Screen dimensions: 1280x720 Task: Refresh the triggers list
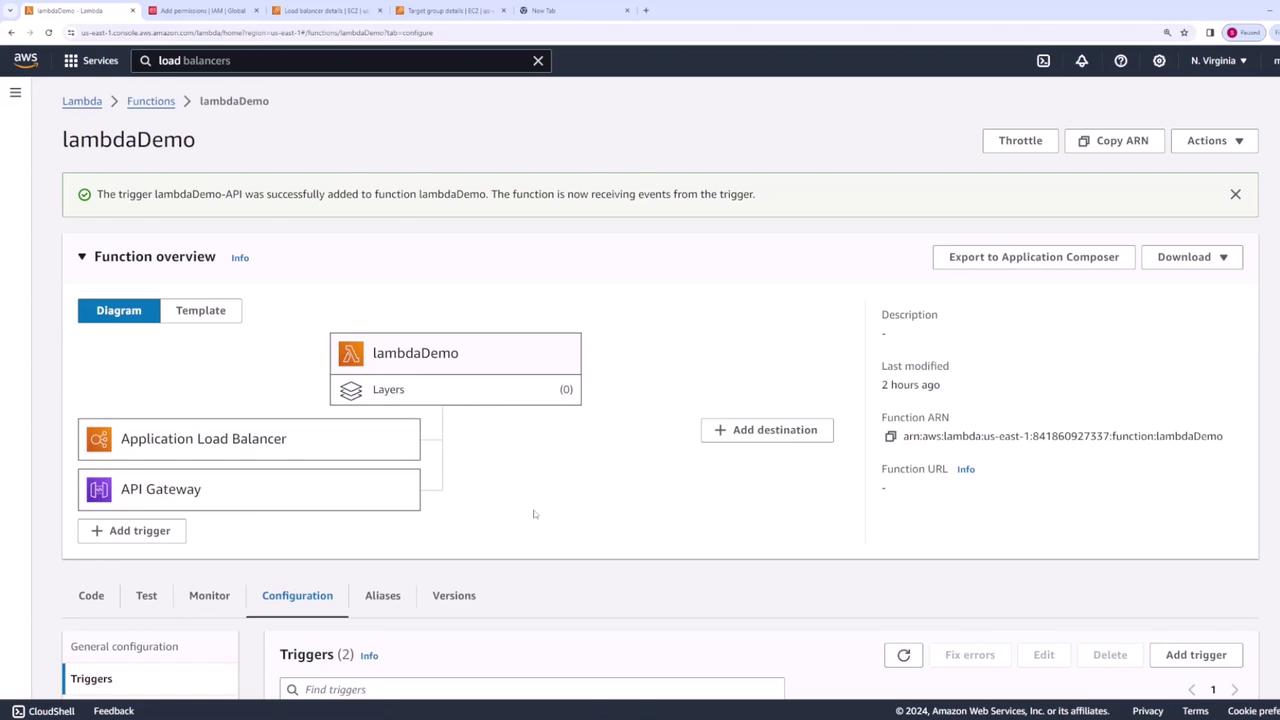904,655
